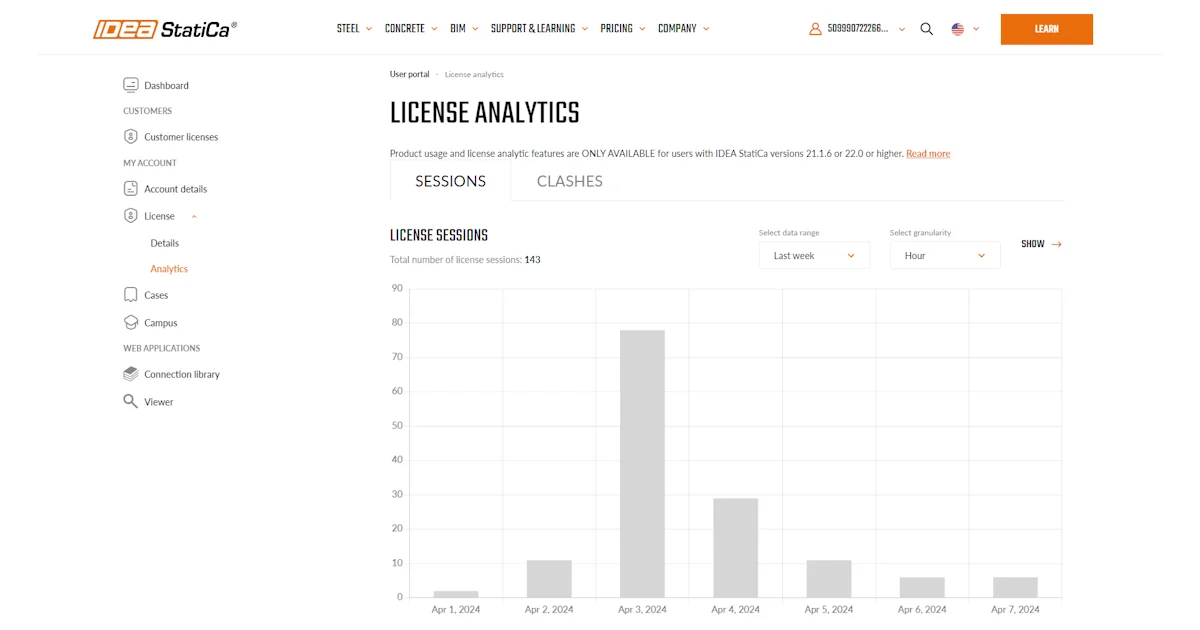Open the Steel menu
This screenshot has width=1200, height=630.
[354, 29]
